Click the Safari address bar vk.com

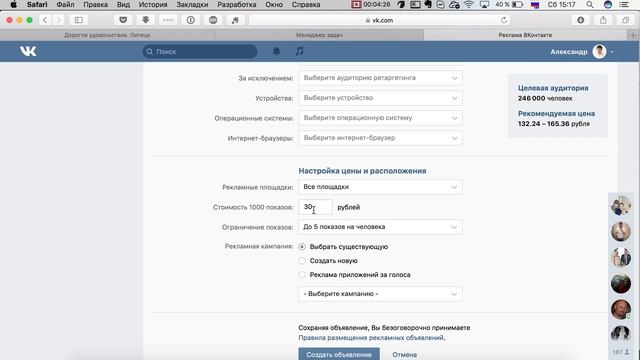tap(380, 20)
